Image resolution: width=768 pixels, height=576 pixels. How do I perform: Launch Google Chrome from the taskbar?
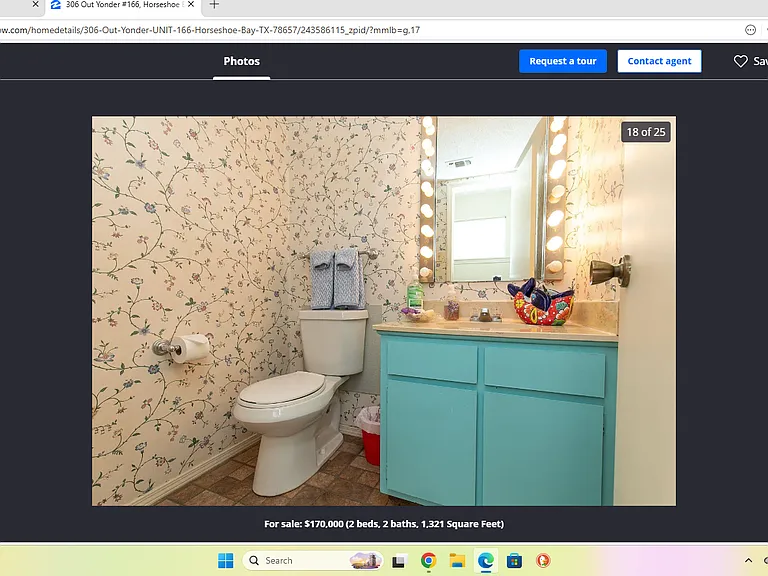428,560
